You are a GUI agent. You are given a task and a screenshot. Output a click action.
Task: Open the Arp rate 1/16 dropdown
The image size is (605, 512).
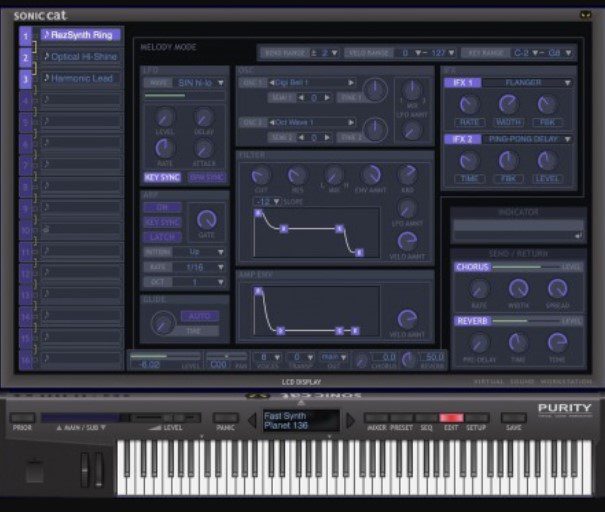coord(199,267)
